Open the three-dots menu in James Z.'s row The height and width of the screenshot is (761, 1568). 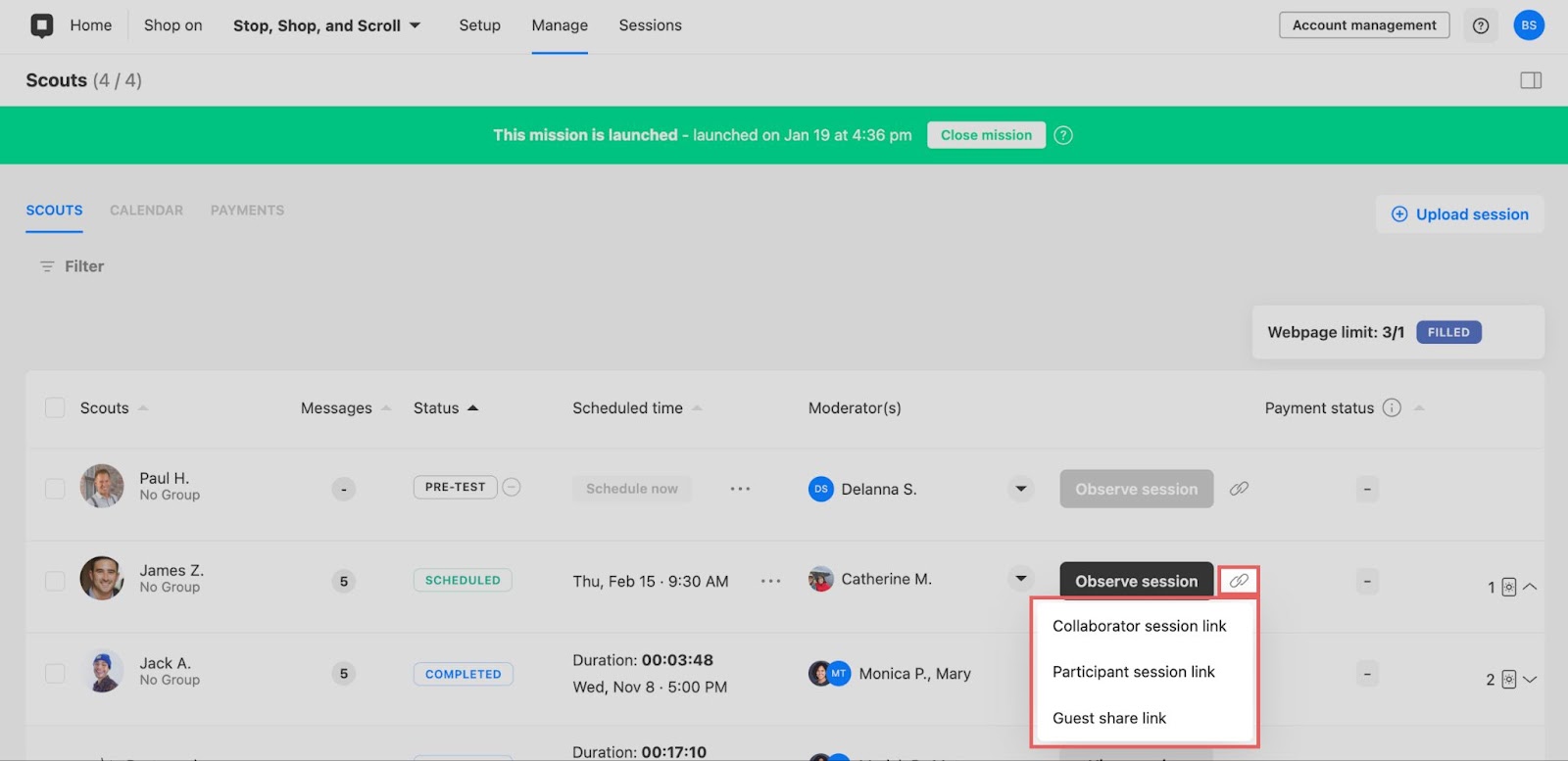[x=771, y=581]
